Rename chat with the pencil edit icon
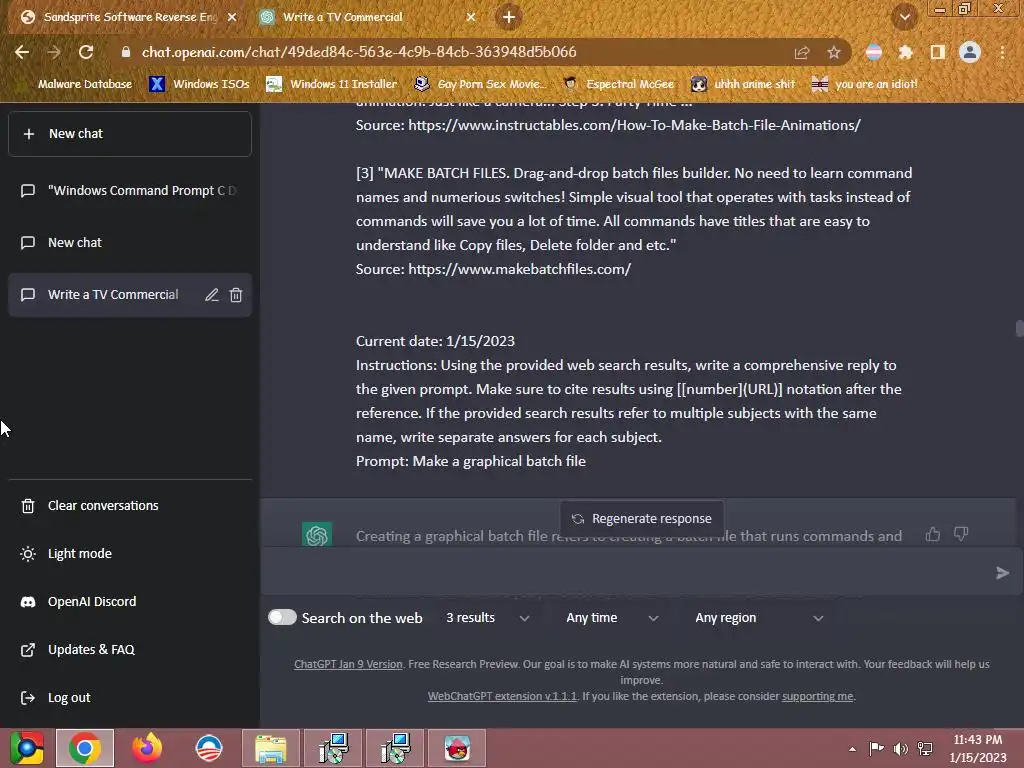Screen dimensions: 1024x768 pyautogui.click(x=211, y=295)
